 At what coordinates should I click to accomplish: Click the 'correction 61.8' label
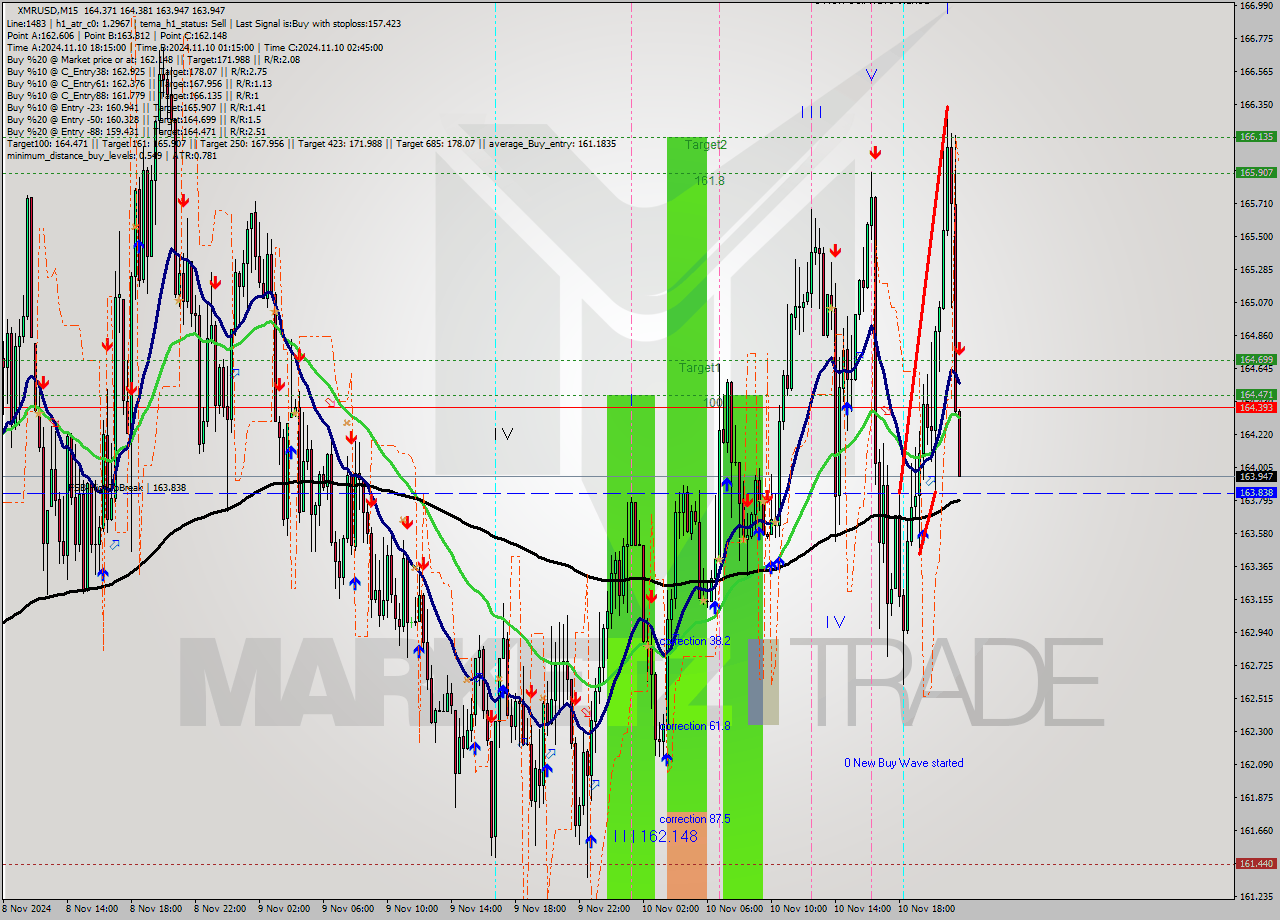pyautogui.click(x=695, y=726)
